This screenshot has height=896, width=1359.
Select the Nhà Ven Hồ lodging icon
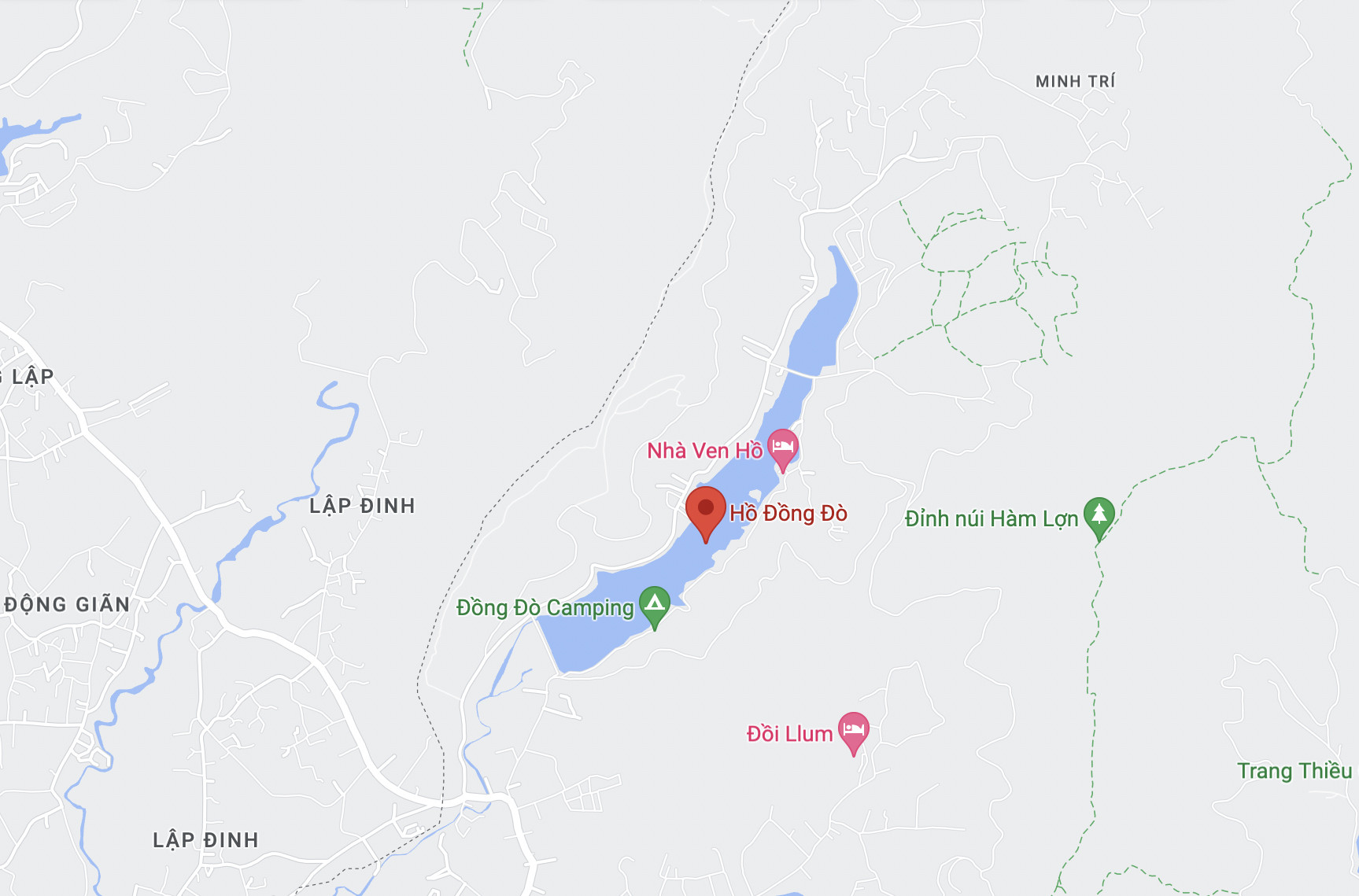[x=783, y=450]
